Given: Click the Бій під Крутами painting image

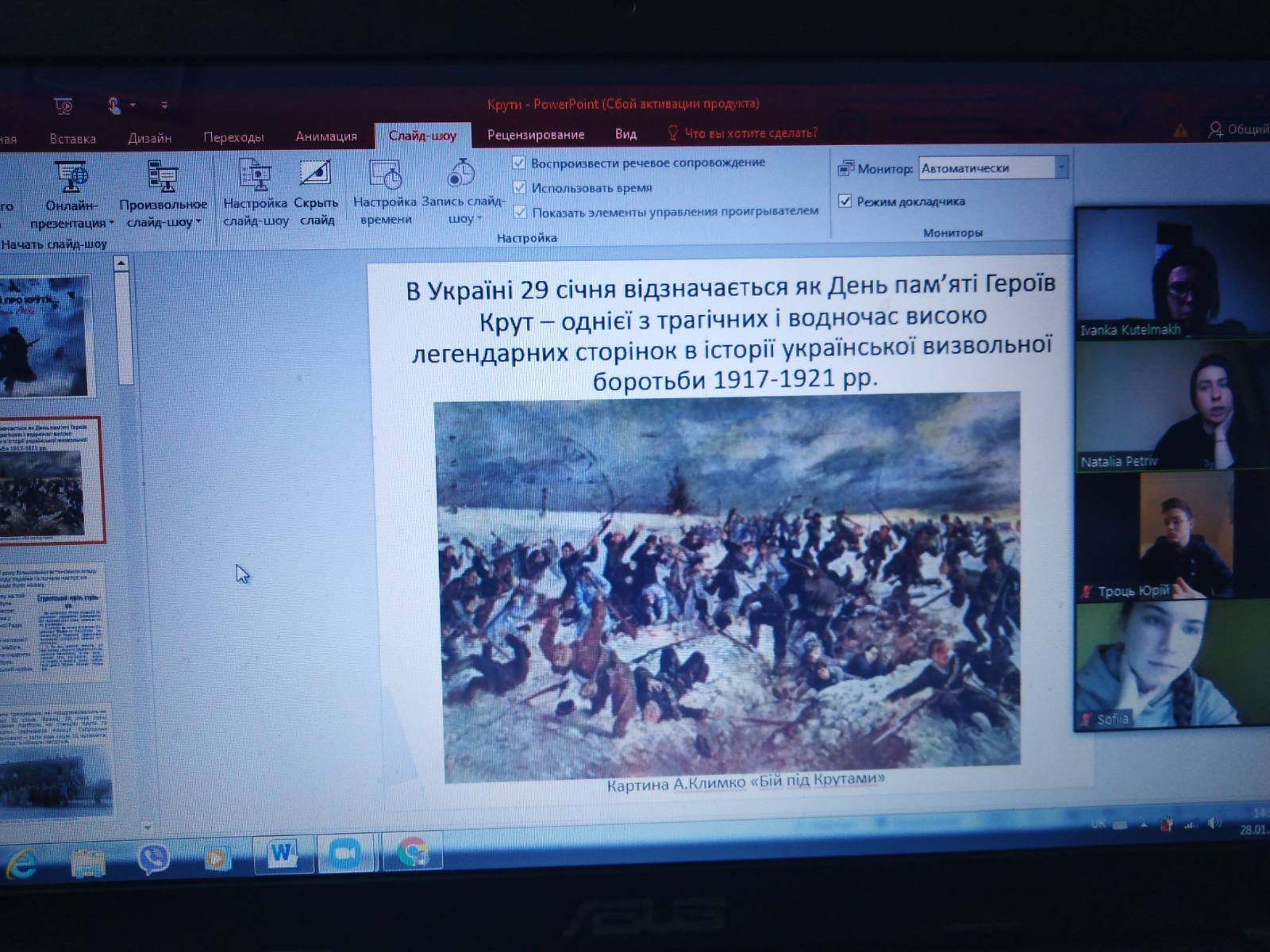Looking at the screenshot, I should tap(727, 585).
